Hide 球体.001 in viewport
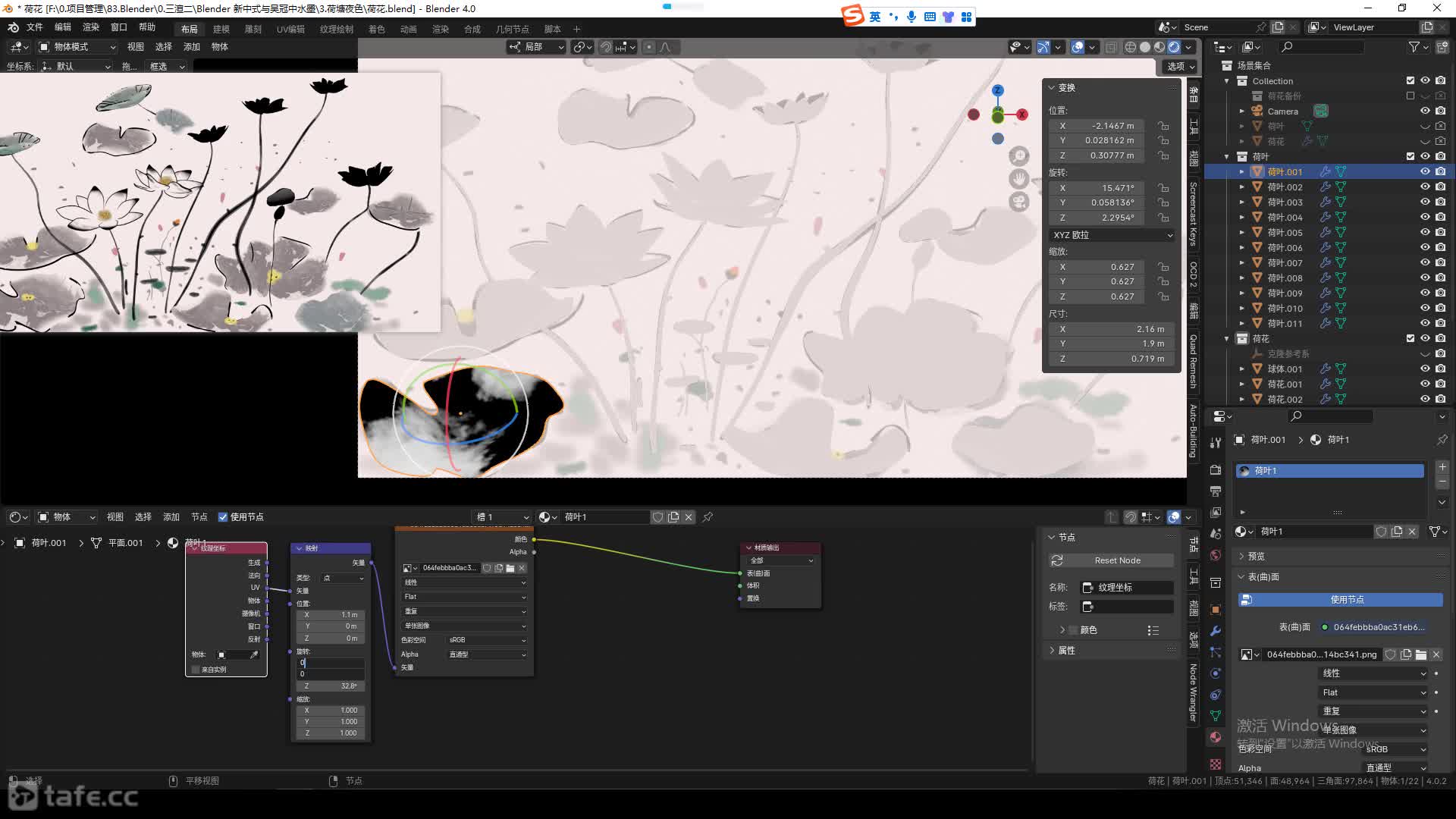Screen dimensions: 1456x819 click(x=1425, y=369)
